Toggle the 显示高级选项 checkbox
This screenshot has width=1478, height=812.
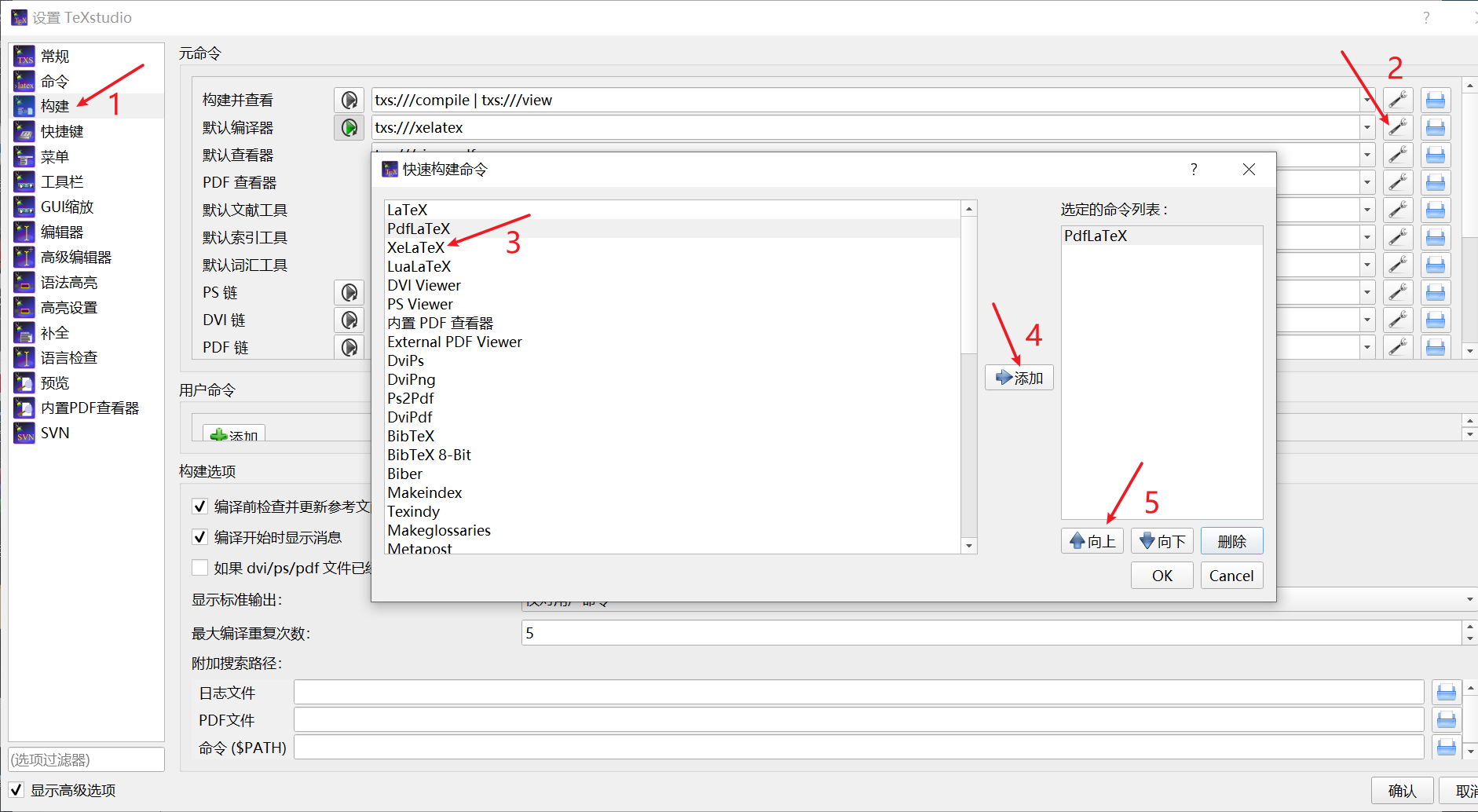coord(16,790)
